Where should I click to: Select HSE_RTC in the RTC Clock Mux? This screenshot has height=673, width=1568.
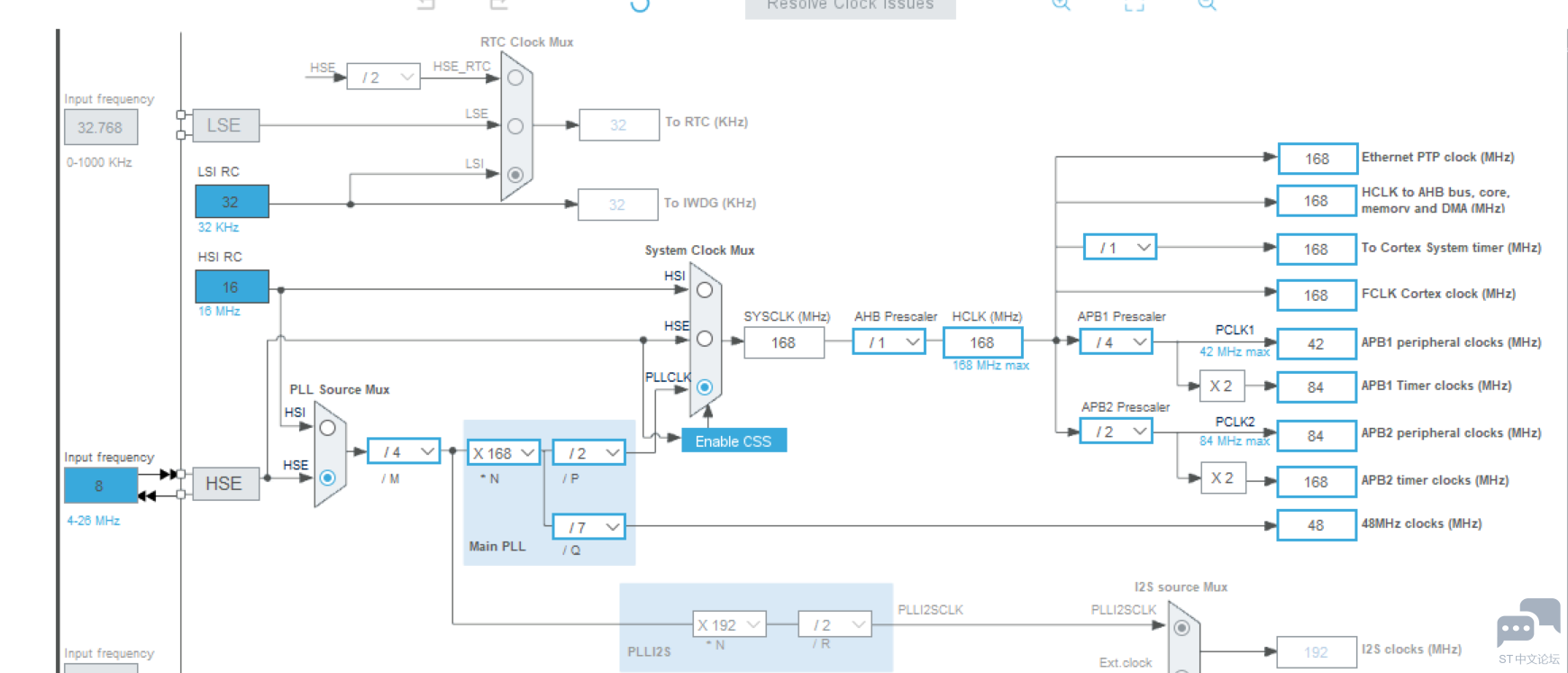tap(515, 78)
